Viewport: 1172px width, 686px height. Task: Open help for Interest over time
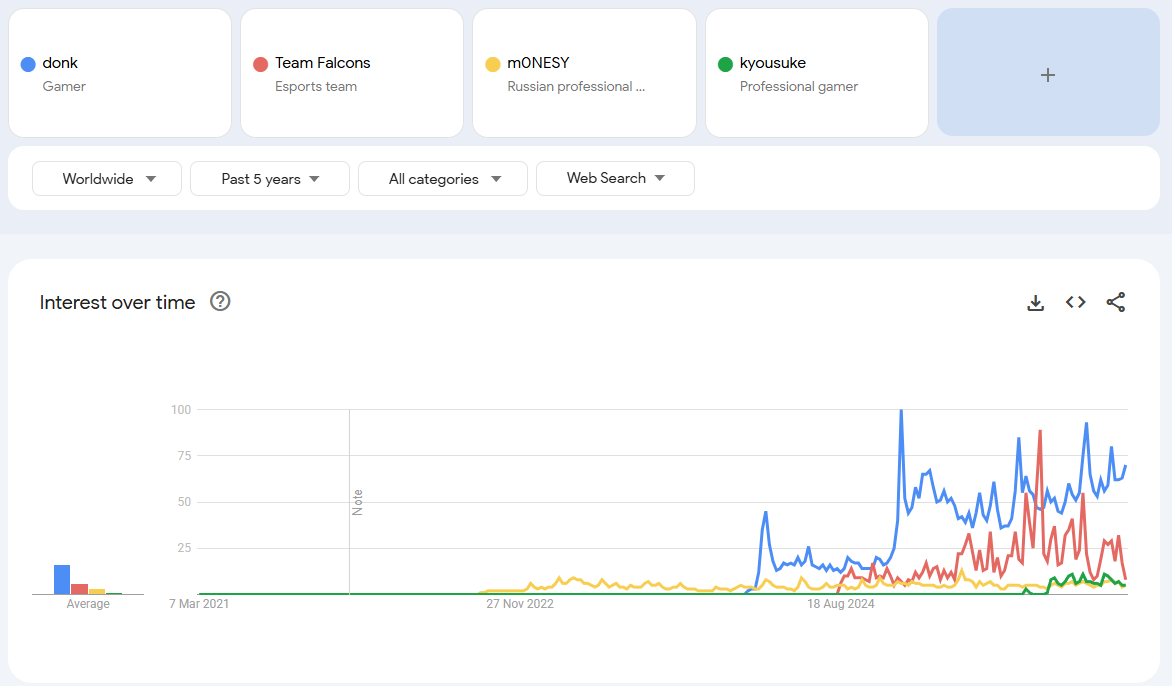click(220, 301)
